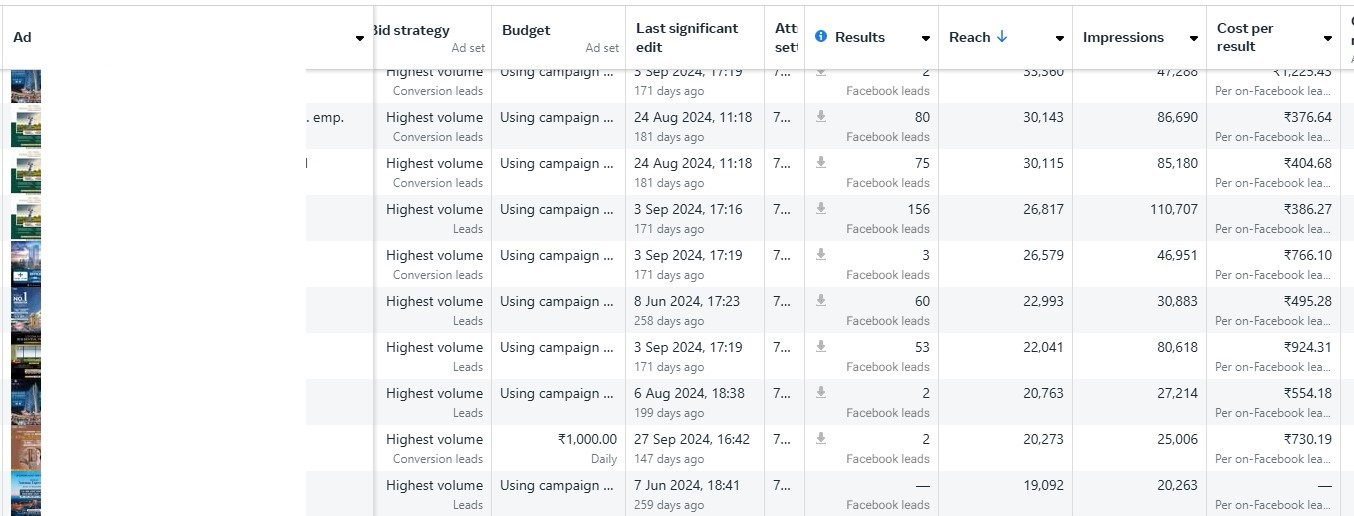This screenshot has height=516, width=1354.
Task: Open the Results column dropdown menu
Action: tap(926, 38)
